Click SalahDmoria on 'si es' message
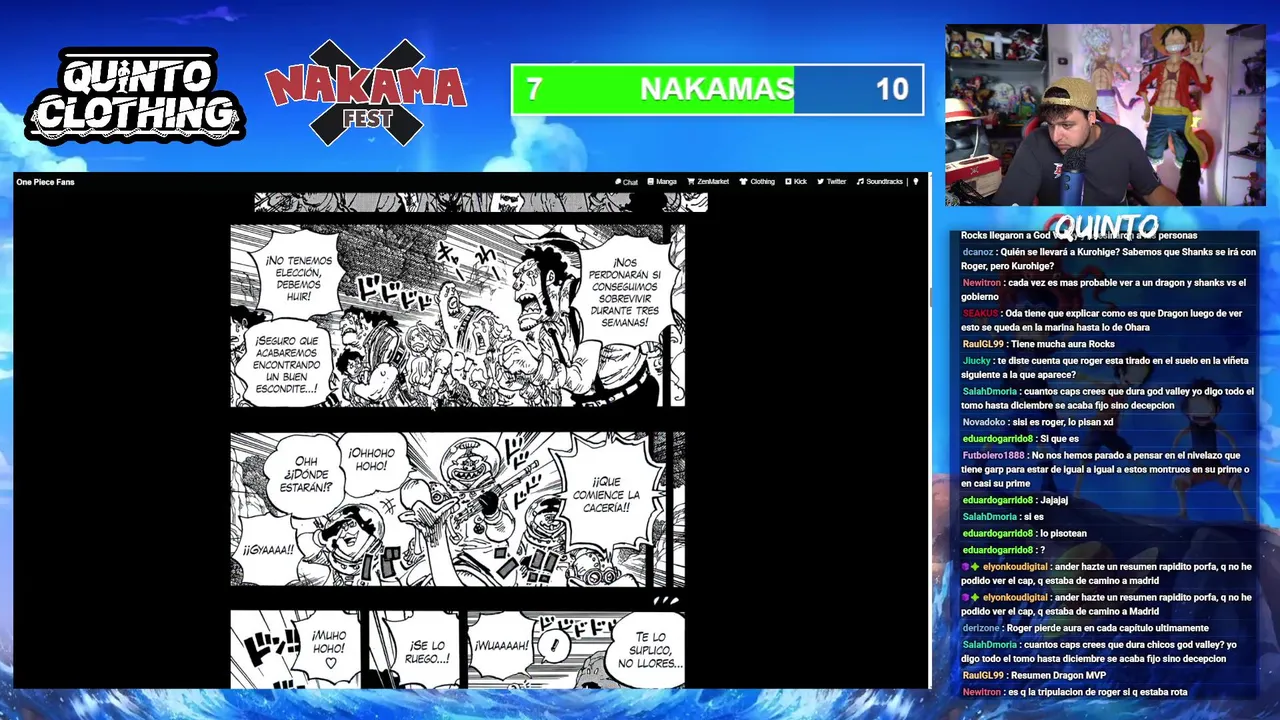The image size is (1280, 720). [x=988, y=517]
